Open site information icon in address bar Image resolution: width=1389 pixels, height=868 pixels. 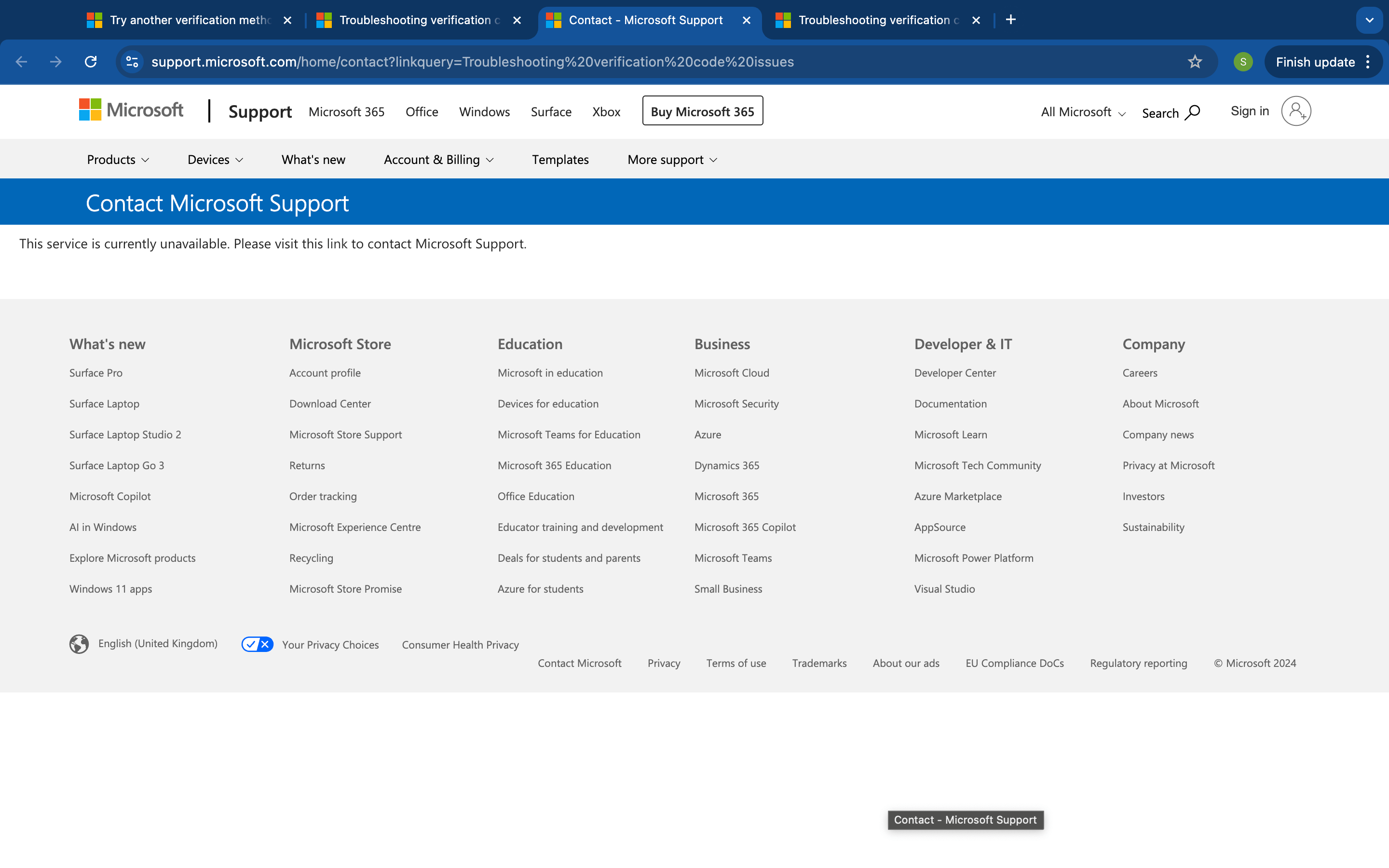pyautogui.click(x=133, y=62)
